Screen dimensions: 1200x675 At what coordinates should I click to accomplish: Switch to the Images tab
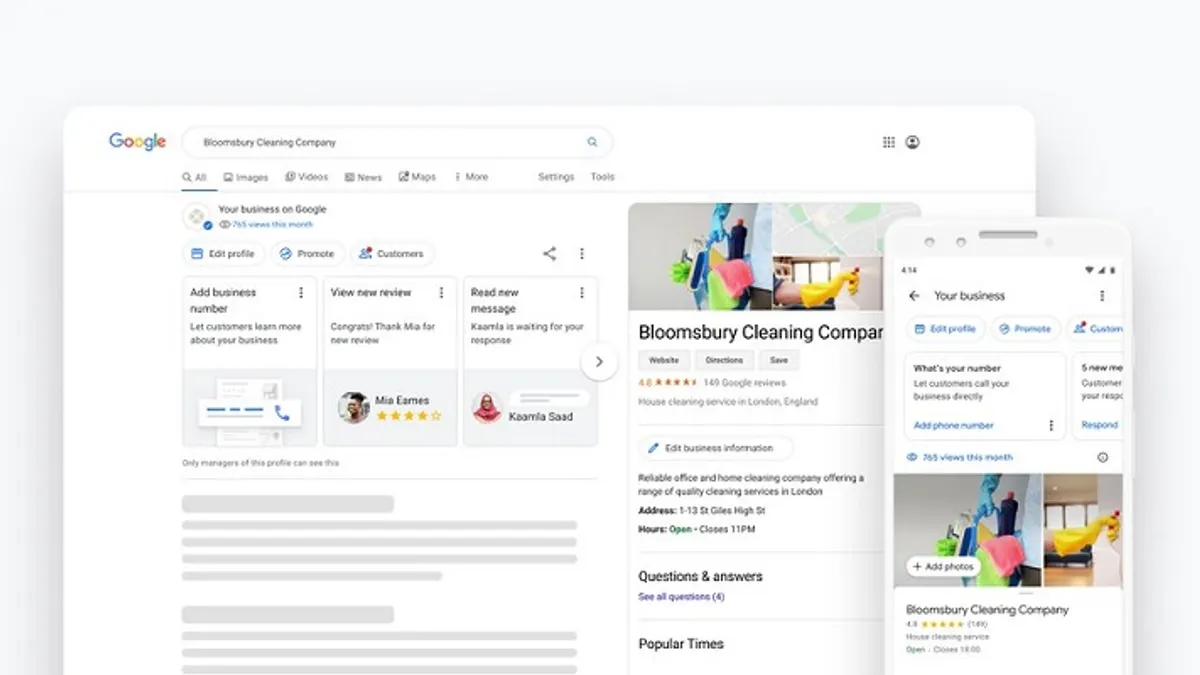click(246, 177)
